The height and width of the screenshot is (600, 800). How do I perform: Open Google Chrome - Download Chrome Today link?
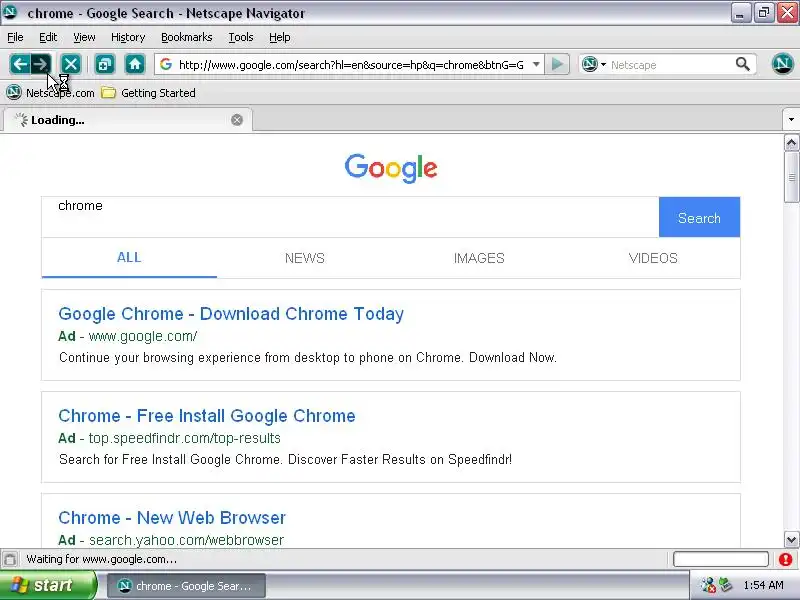[231, 314]
